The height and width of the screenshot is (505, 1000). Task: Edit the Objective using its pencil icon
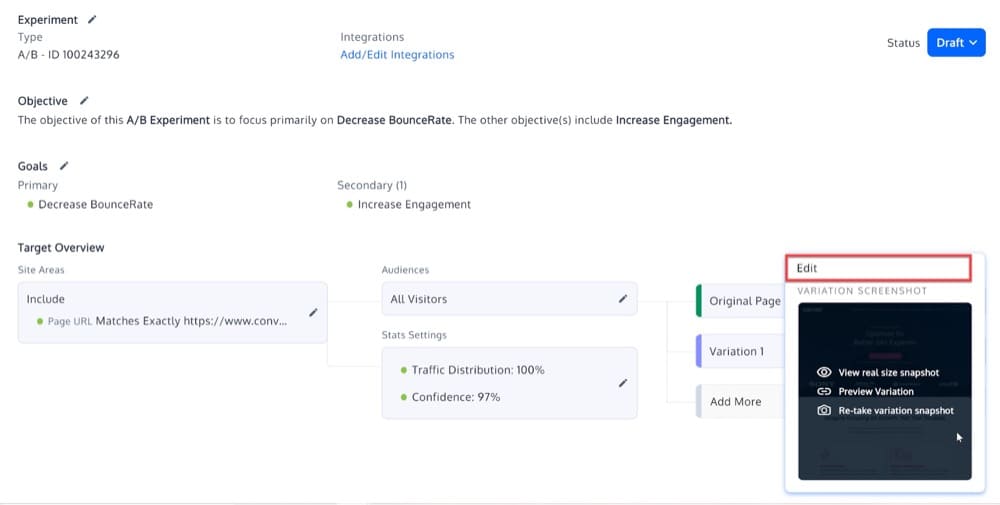pyautogui.click(x=84, y=101)
